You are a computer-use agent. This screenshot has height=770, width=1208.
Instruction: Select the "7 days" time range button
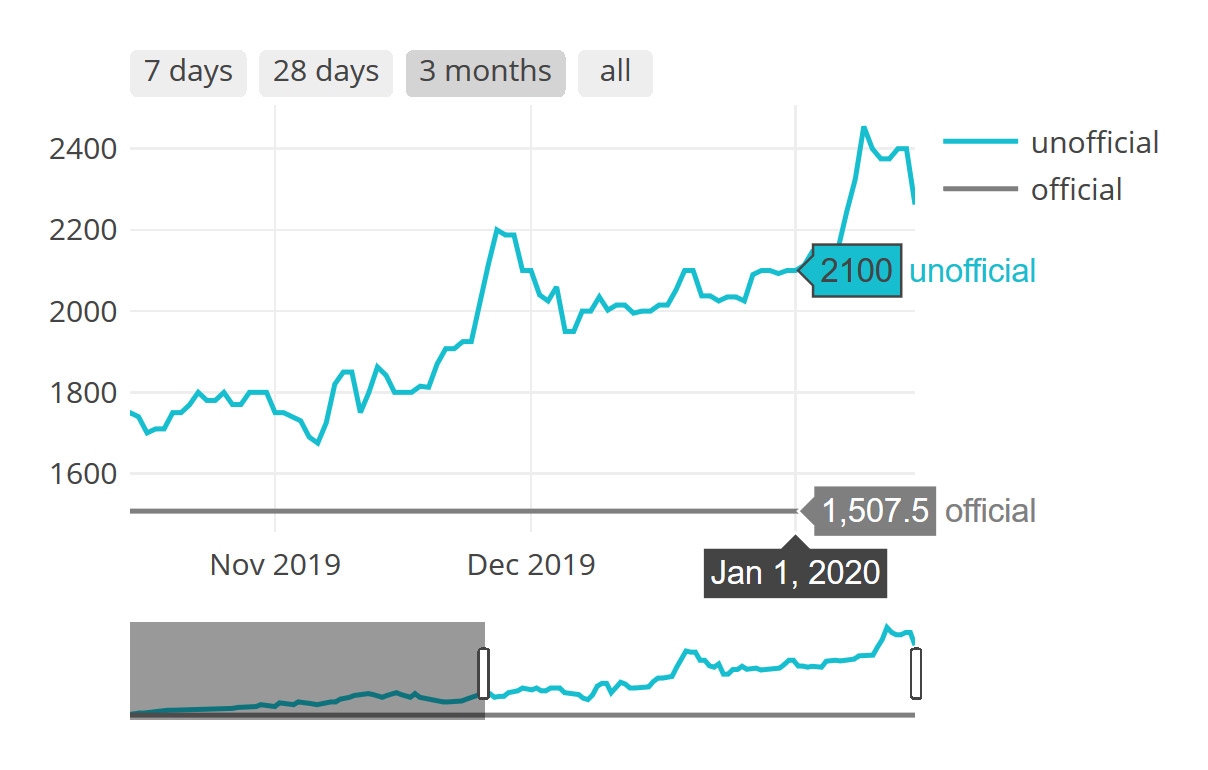(x=187, y=72)
